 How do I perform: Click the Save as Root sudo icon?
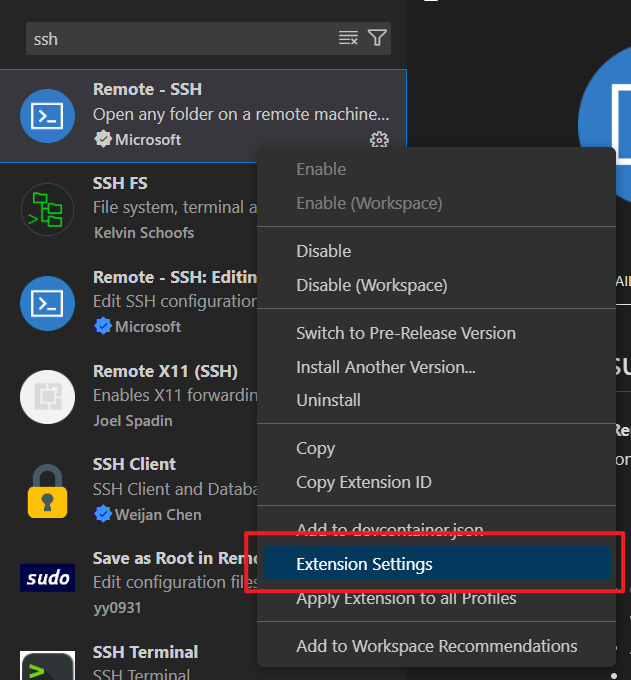pyautogui.click(x=47, y=578)
